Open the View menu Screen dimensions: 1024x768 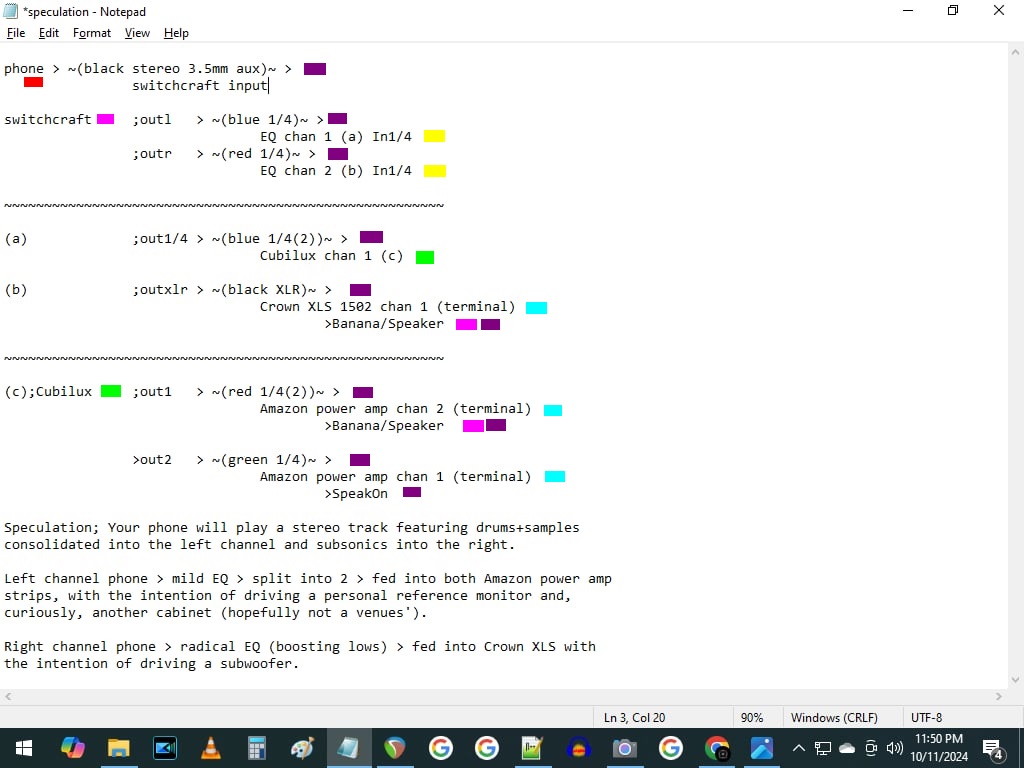[137, 33]
